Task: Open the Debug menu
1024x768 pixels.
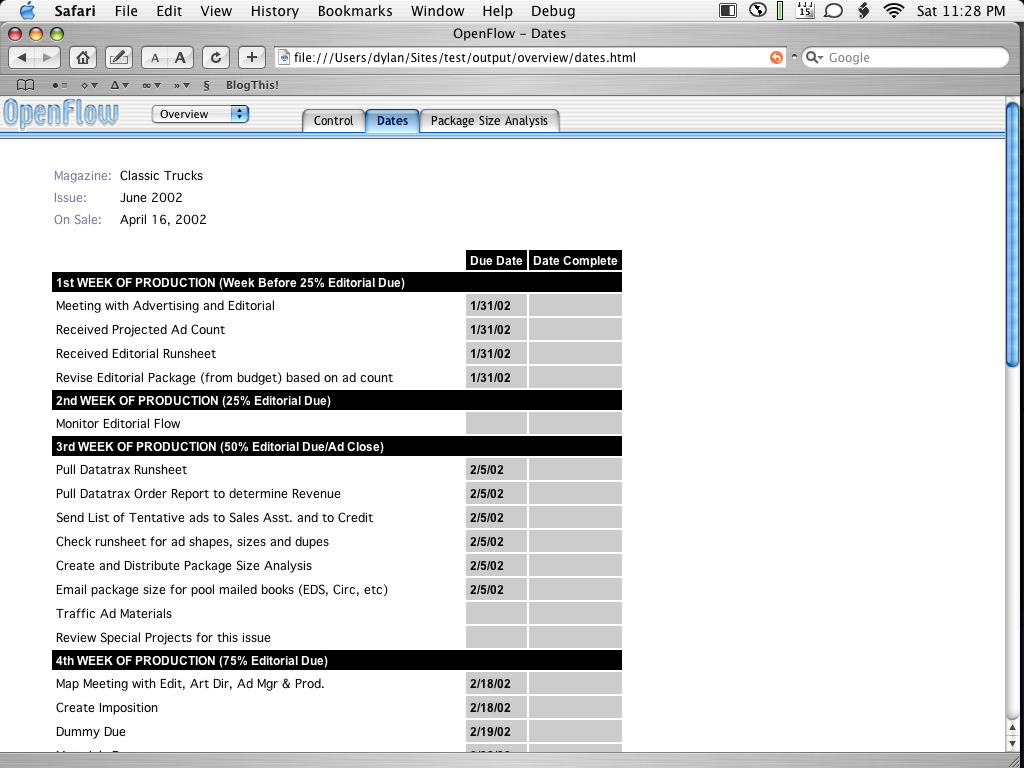Action: pyautogui.click(x=553, y=11)
